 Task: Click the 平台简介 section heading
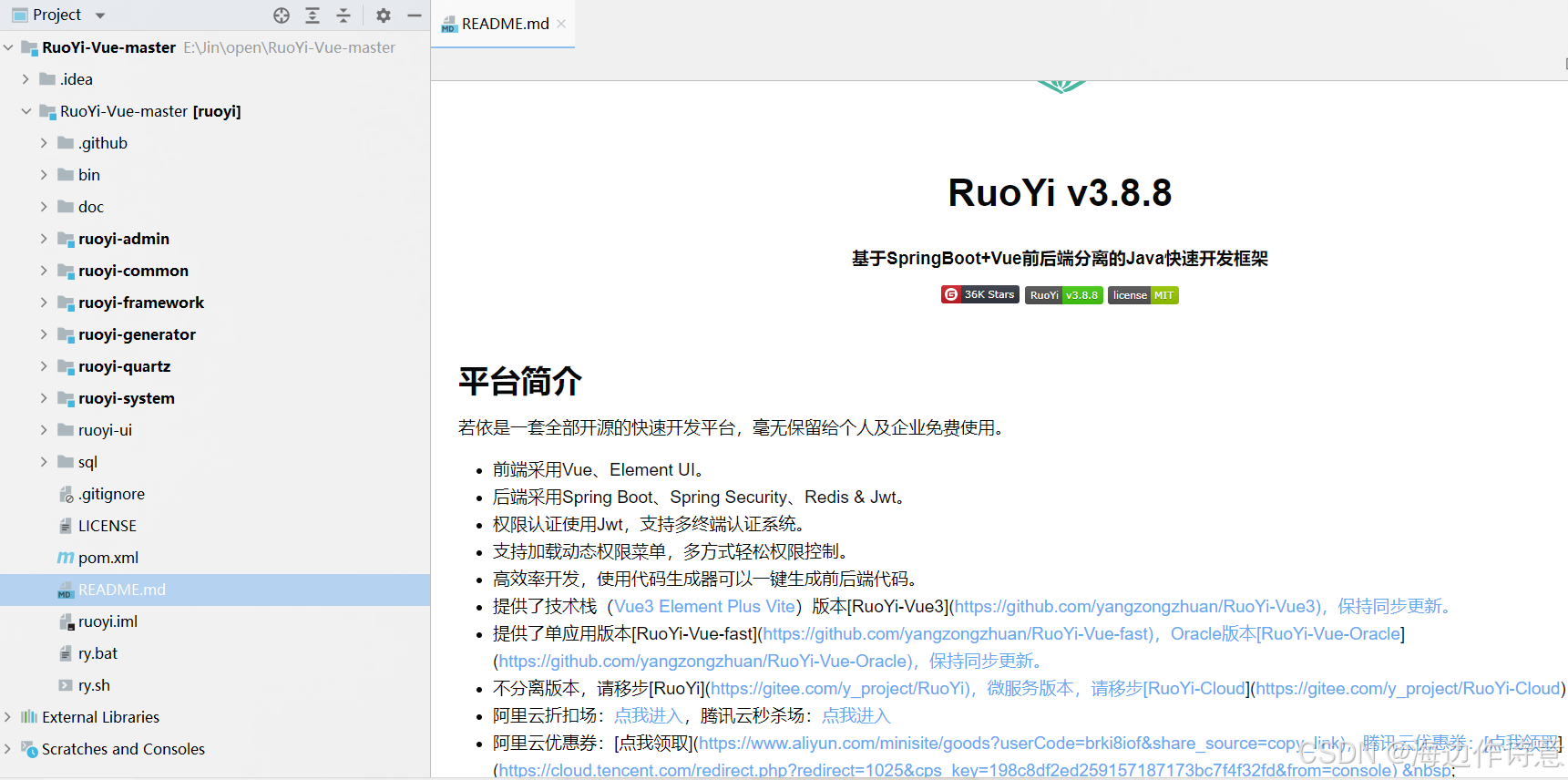pyautogui.click(x=520, y=381)
